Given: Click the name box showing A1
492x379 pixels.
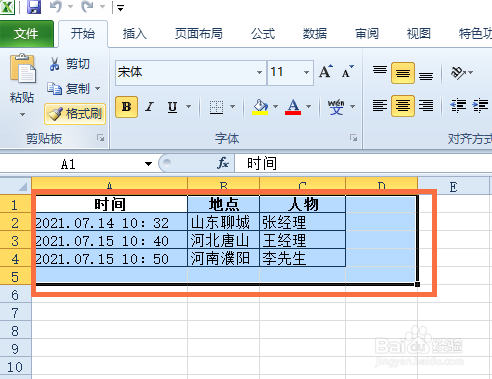Looking at the screenshot, I should click(69, 164).
